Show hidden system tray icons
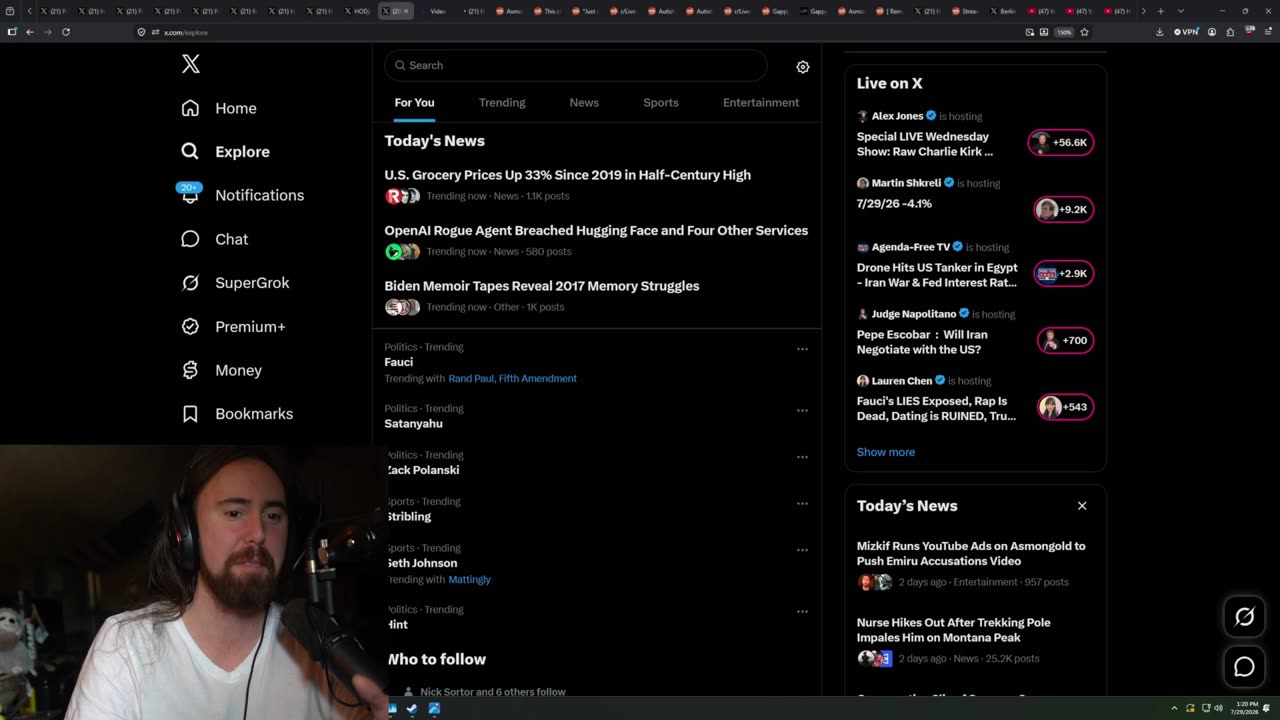Image resolution: width=1280 pixels, height=720 pixels. pos(1176,708)
